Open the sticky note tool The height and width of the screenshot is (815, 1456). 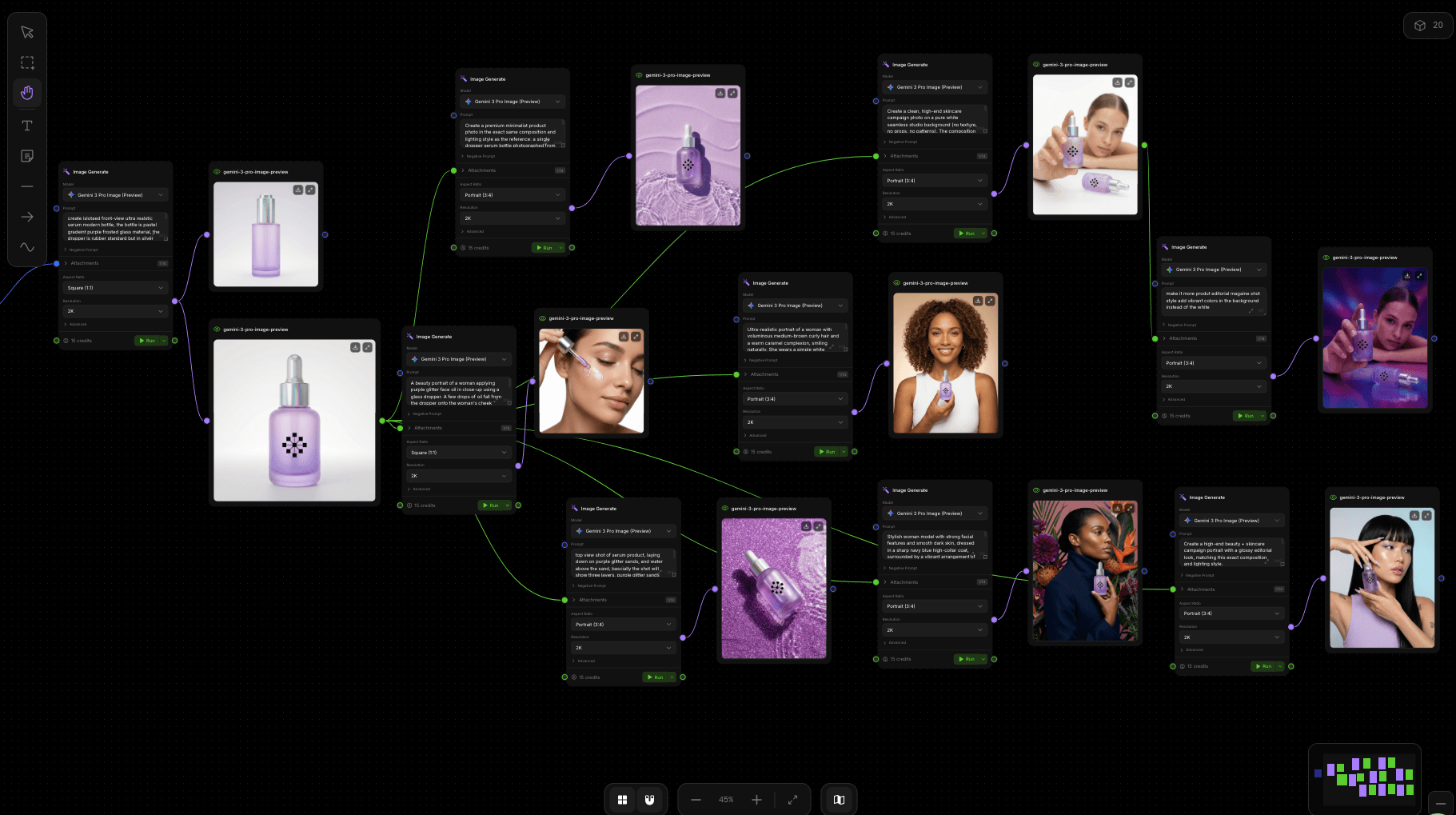pos(27,156)
